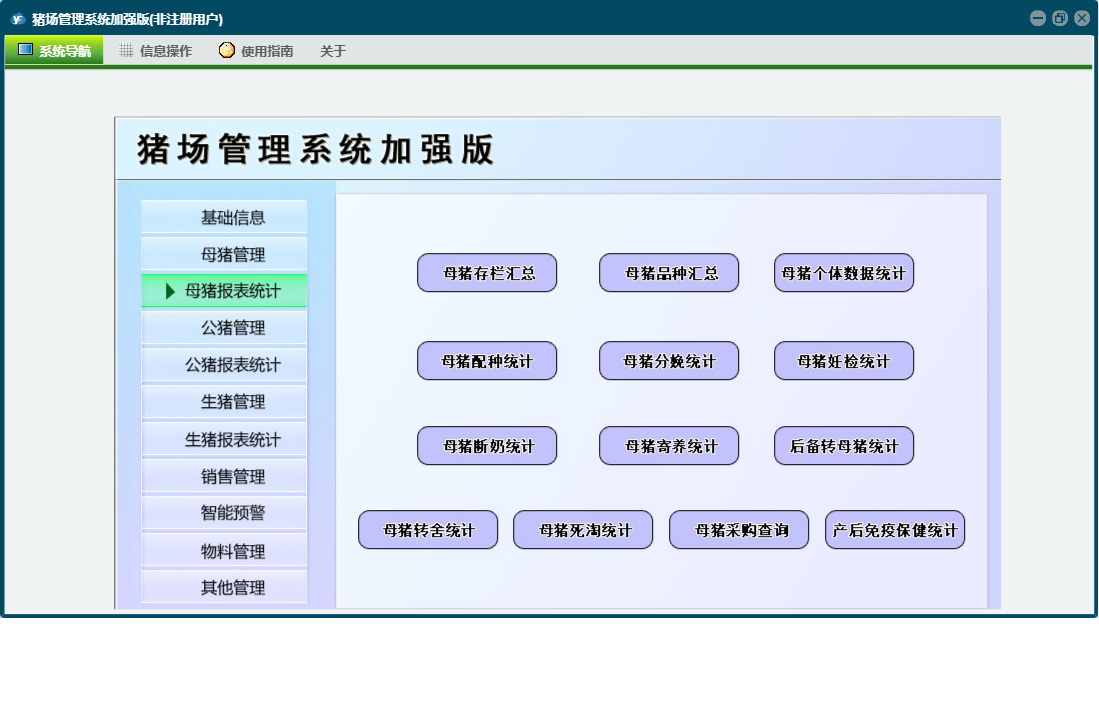The width and height of the screenshot is (1099, 723).
Task: Click the 信息操作 grid icon
Action: click(x=126, y=50)
